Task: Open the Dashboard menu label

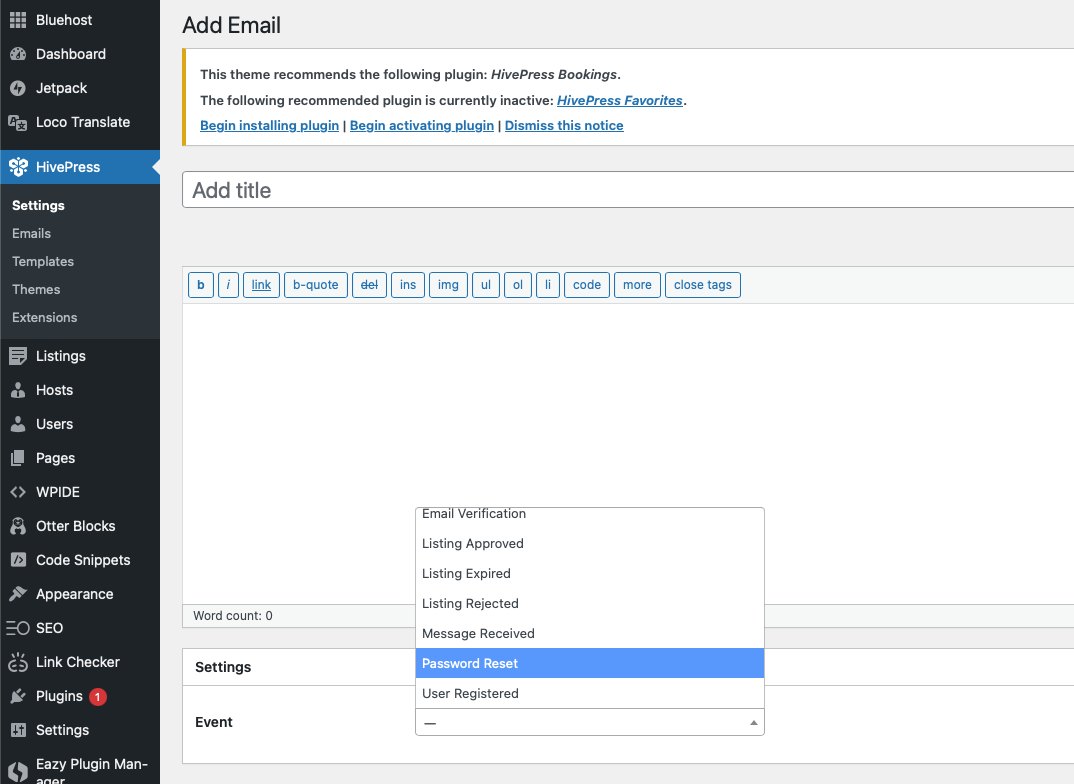Action: [x=71, y=54]
